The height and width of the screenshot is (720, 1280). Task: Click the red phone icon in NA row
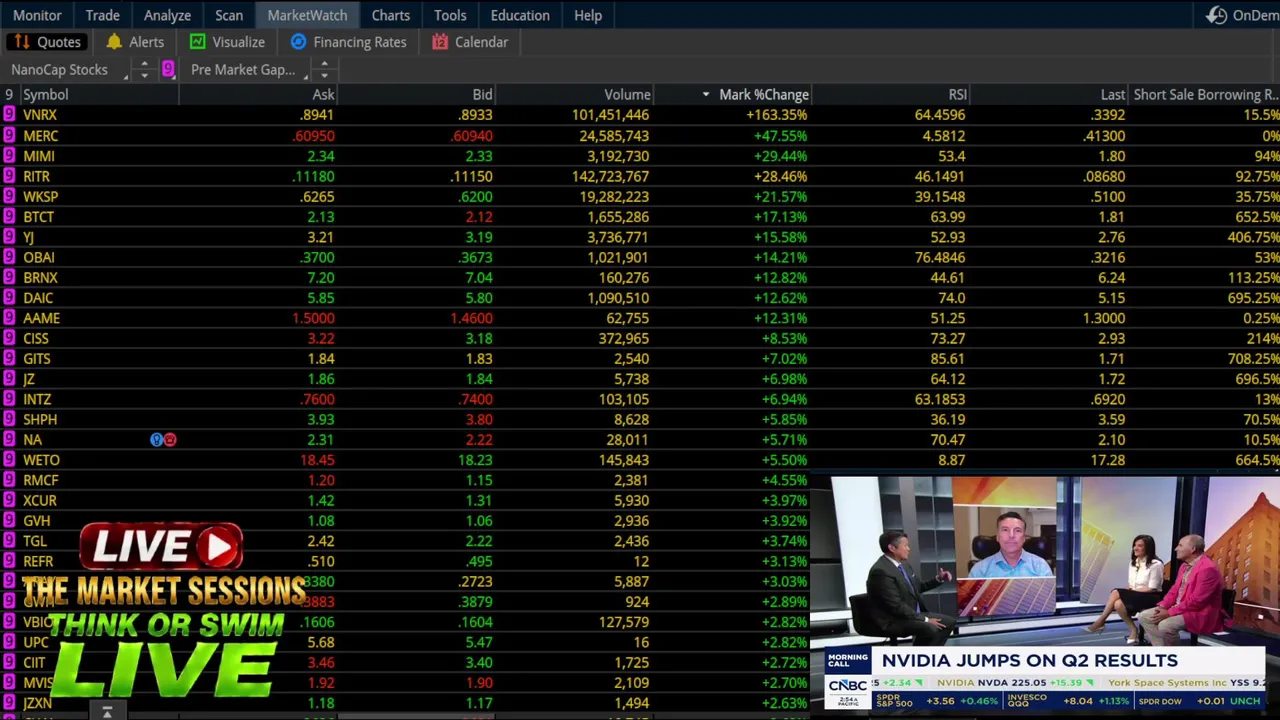170,440
